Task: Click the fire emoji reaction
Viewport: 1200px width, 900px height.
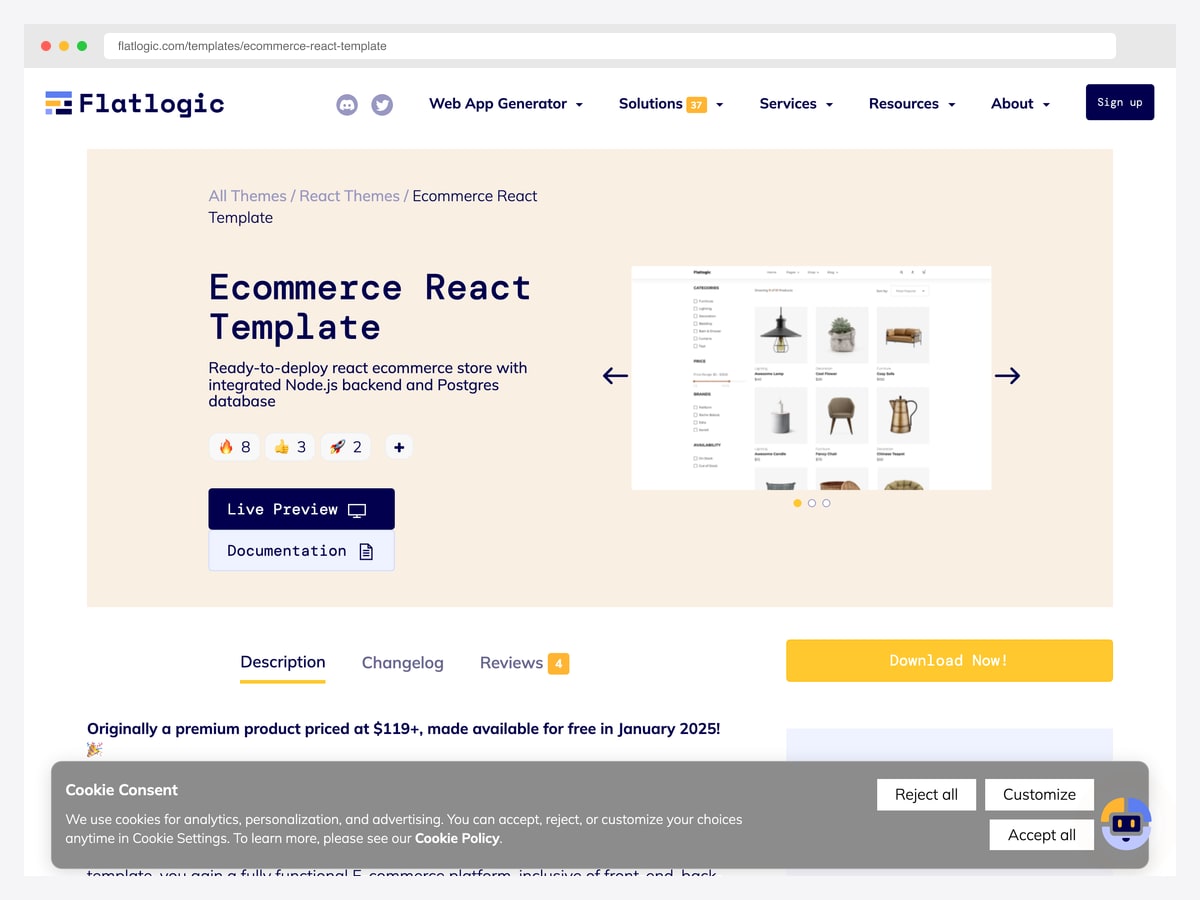Action: point(234,447)
